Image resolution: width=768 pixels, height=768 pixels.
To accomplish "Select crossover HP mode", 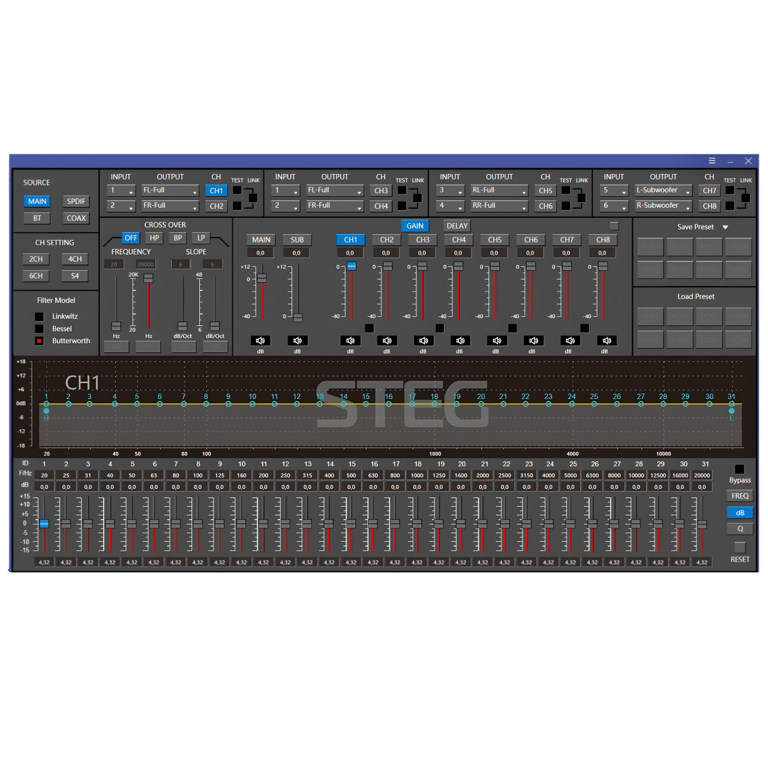I will tap(154, 238).
